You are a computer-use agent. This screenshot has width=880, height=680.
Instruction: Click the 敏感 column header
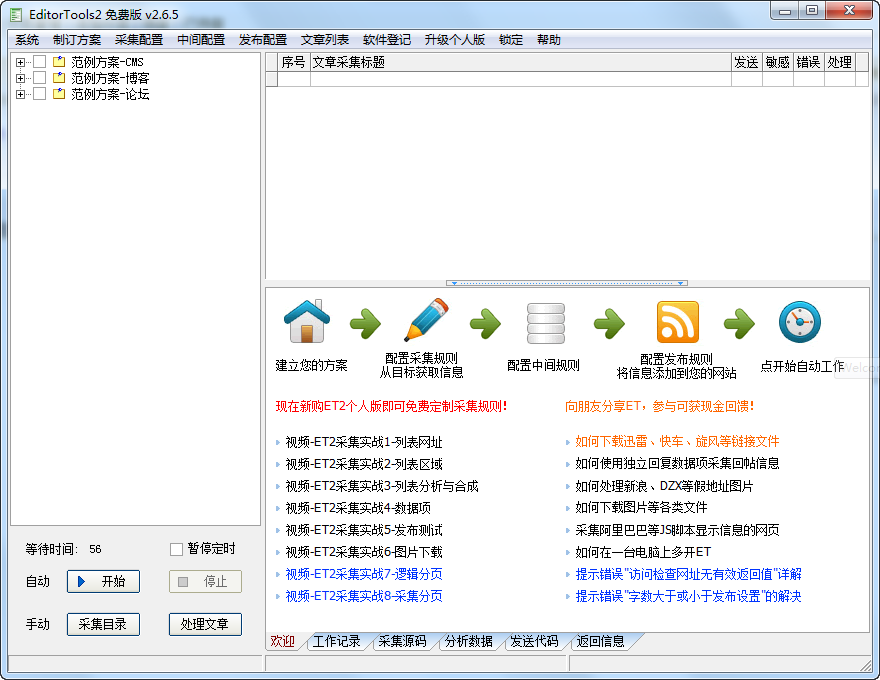[x=778, y=62]
